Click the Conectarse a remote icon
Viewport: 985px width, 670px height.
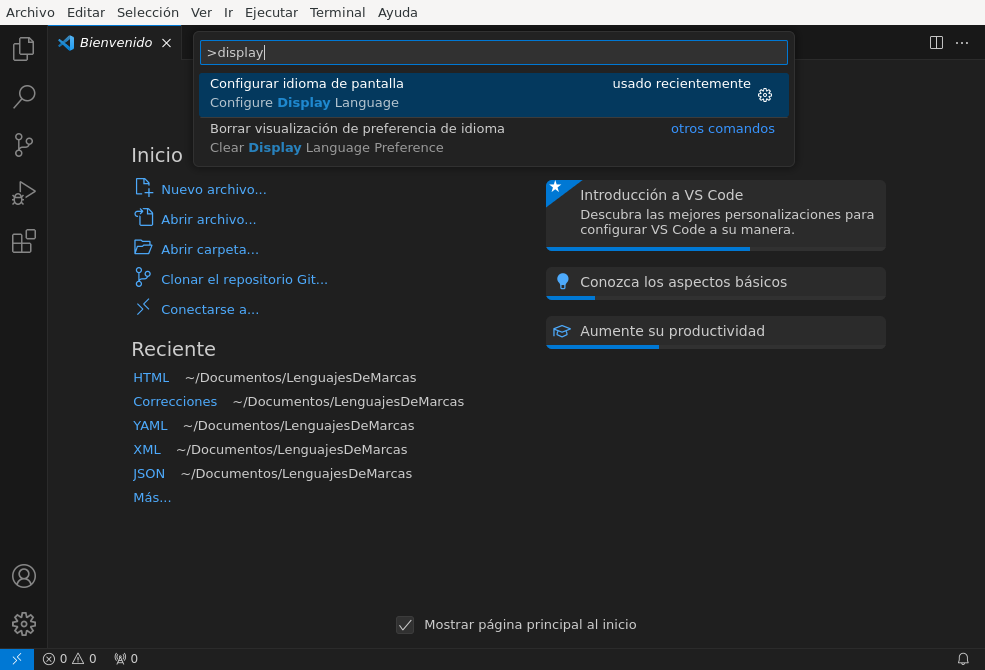[x=143, y=307]
